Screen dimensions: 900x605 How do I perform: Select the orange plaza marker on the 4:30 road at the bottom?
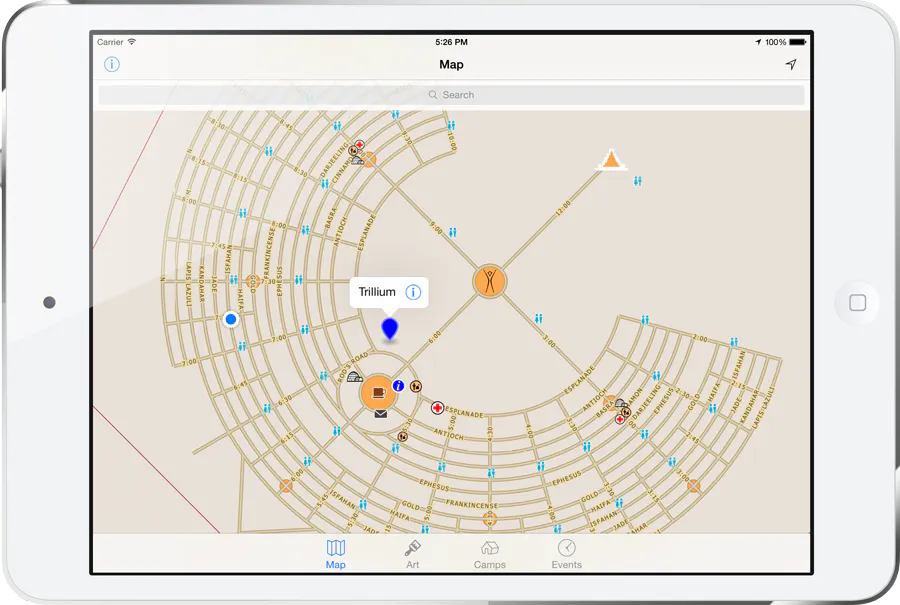(489, 519)
